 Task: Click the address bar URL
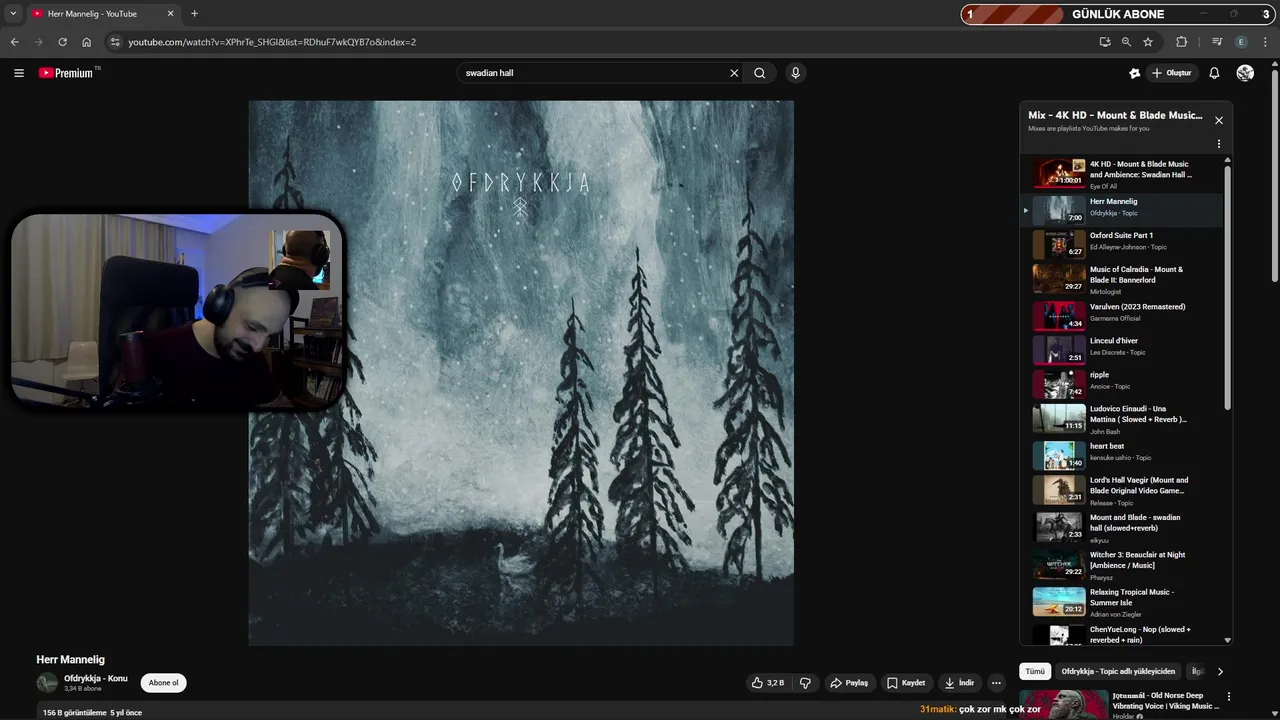click(x=272, y=42)
